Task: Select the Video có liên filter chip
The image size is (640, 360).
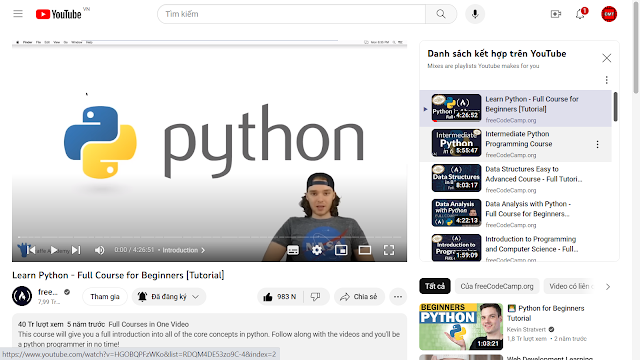Action: pyautogui.click(x=570, y=286)
